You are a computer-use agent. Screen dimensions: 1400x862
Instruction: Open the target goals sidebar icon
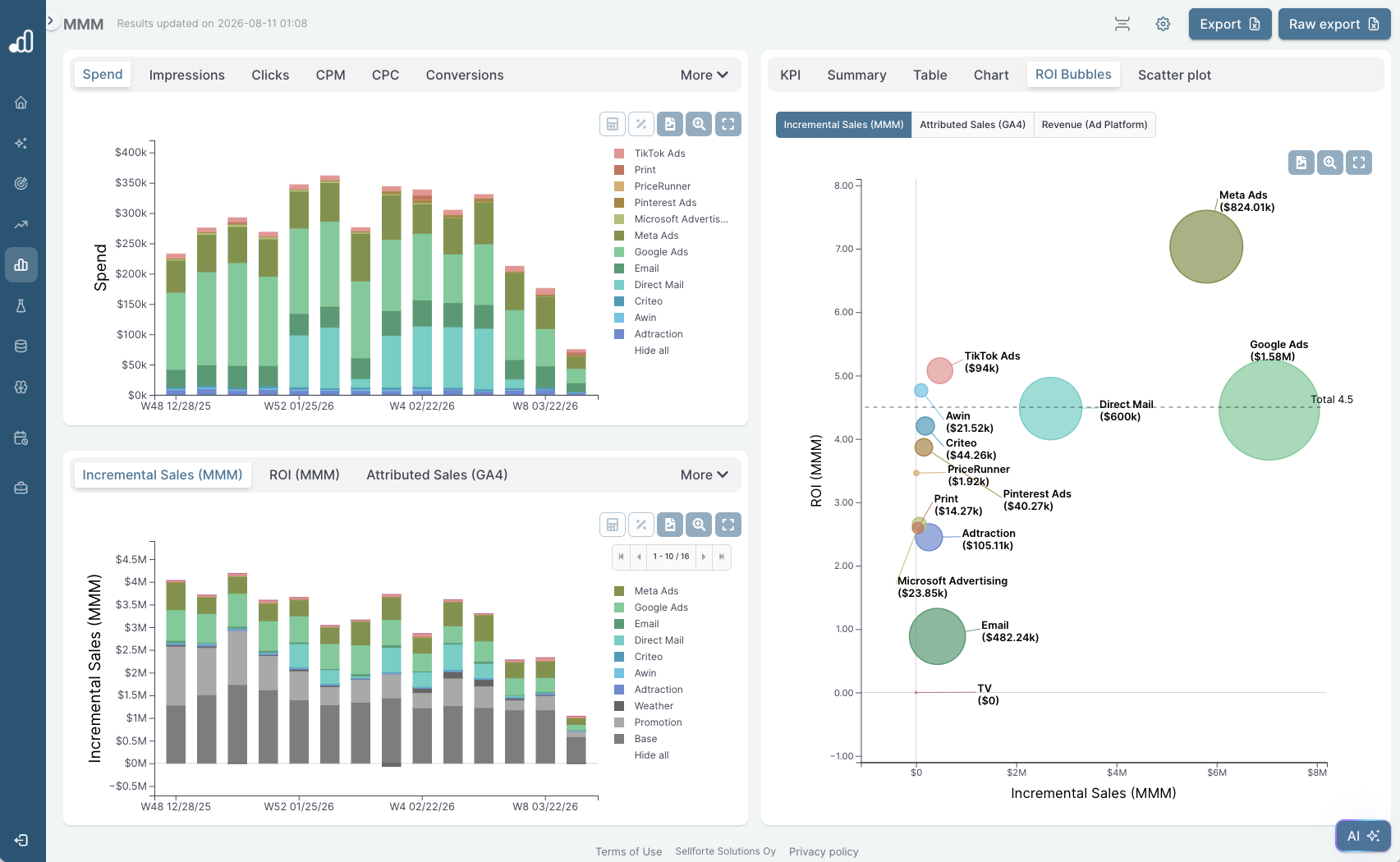point(21,183)
